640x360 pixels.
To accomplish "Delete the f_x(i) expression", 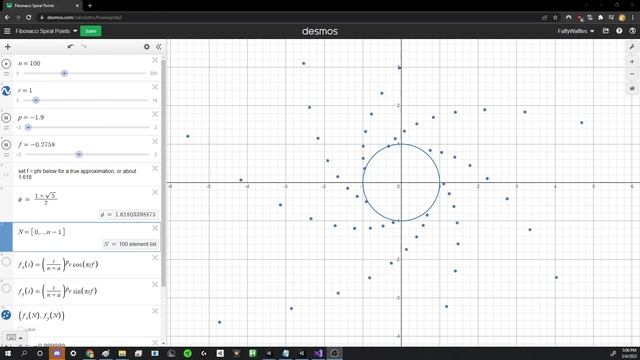I will 155,258.
